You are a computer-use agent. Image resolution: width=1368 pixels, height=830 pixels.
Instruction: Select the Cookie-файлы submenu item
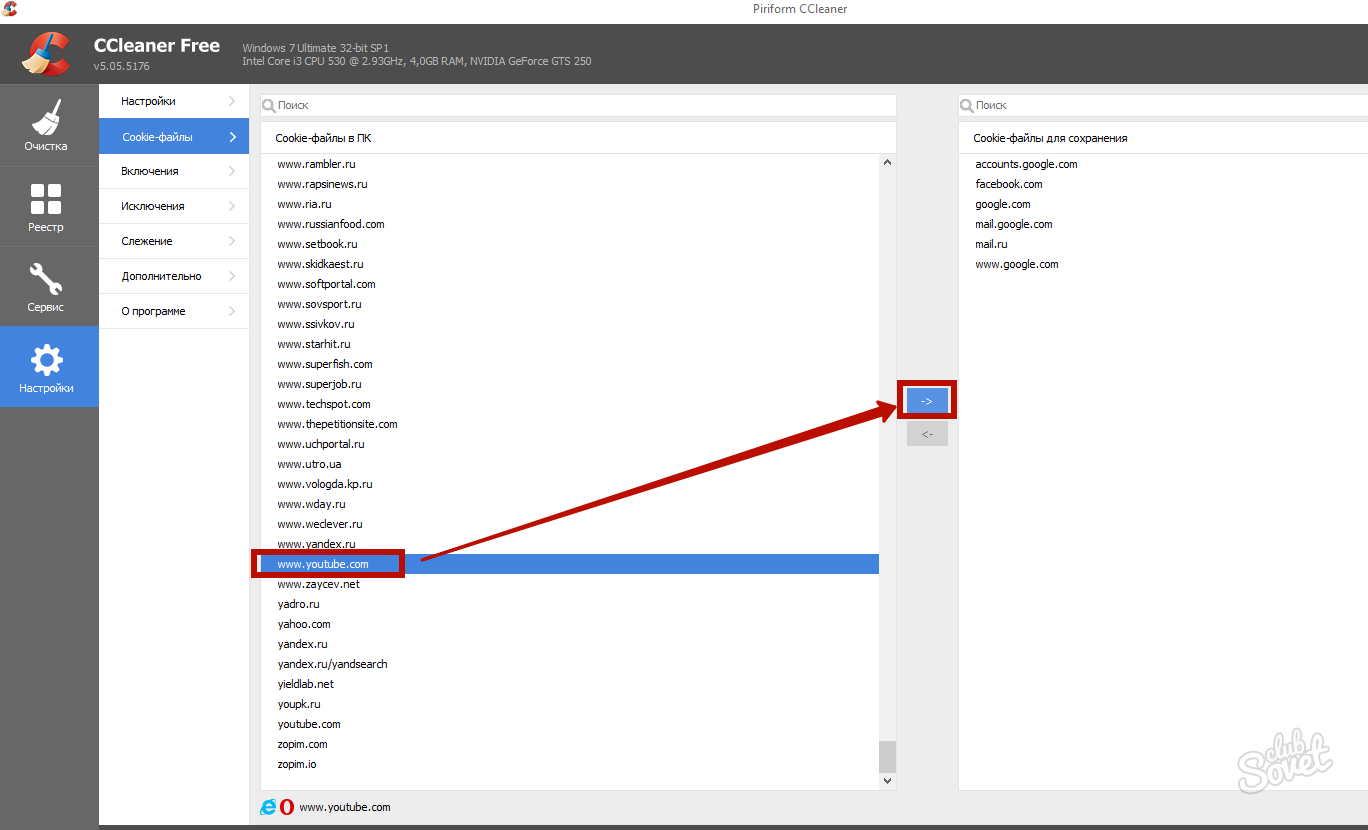coord(174,136)
